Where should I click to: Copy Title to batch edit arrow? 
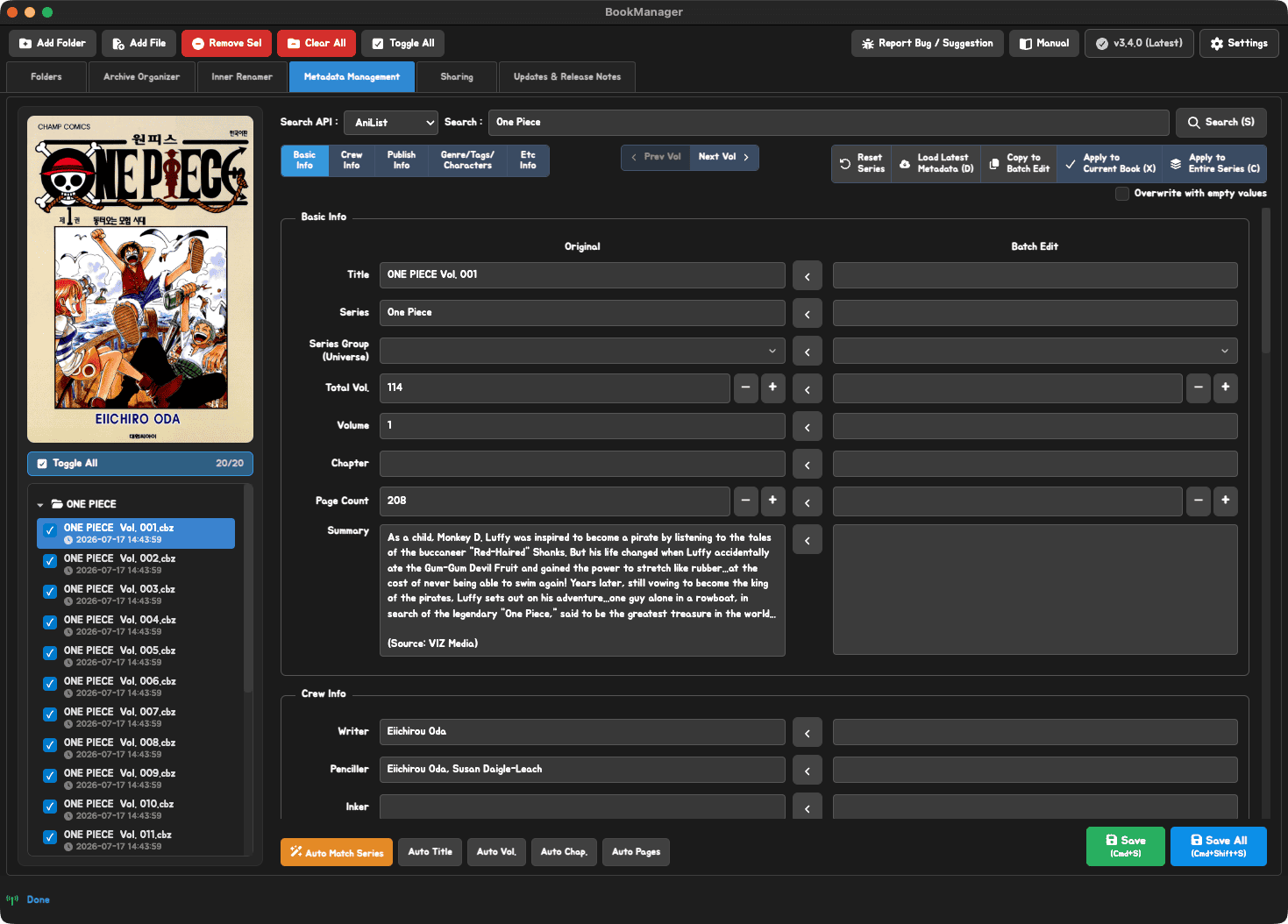point(808,275)
